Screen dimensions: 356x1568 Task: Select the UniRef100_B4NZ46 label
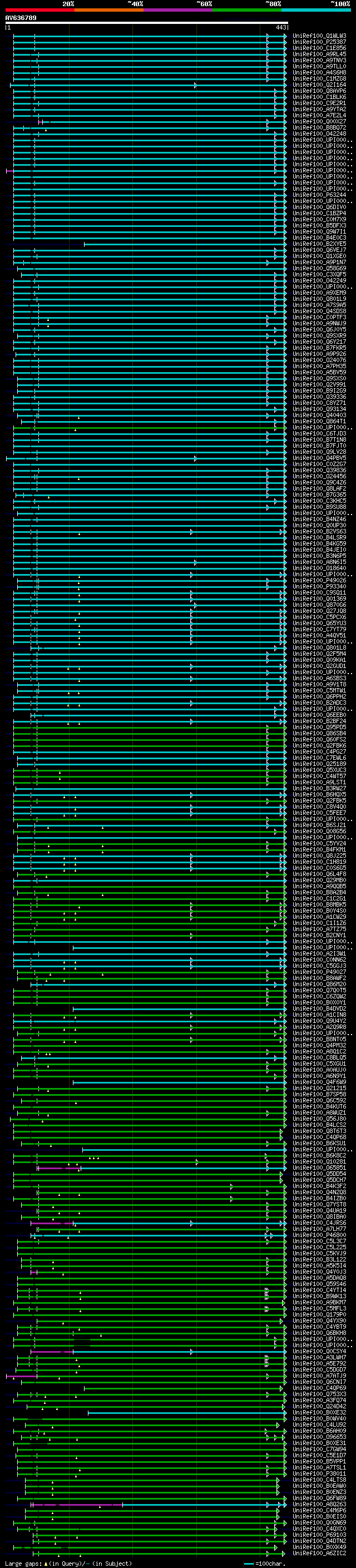(319, 519)
